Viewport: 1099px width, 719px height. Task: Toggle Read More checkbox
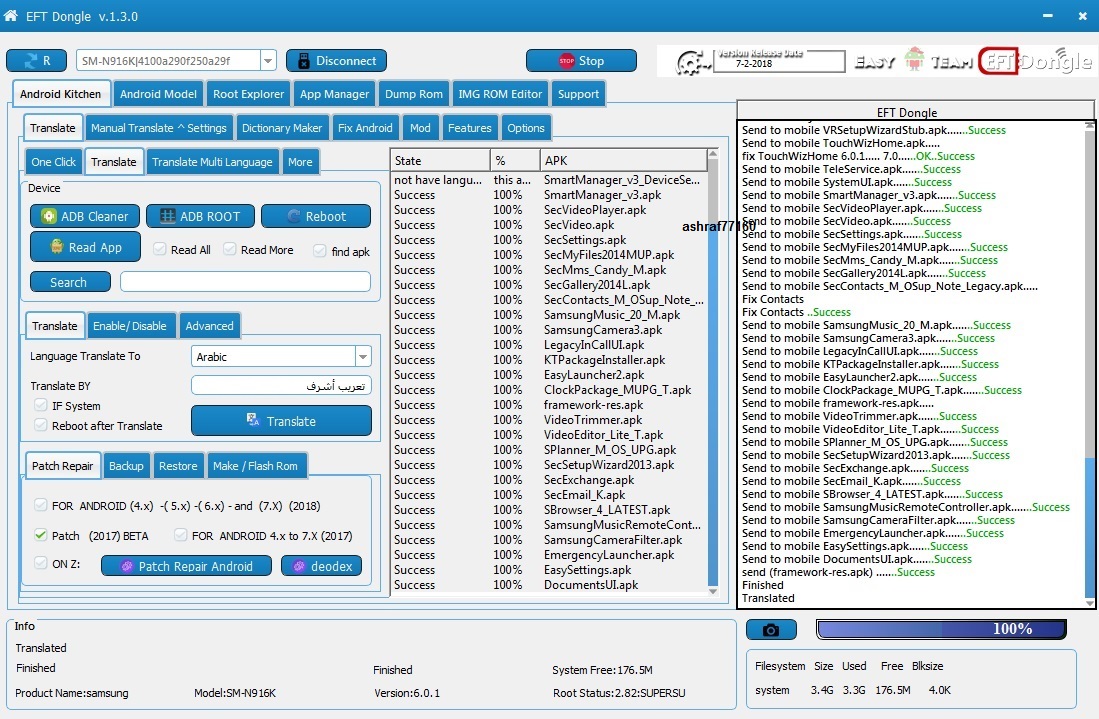(230, 249)
